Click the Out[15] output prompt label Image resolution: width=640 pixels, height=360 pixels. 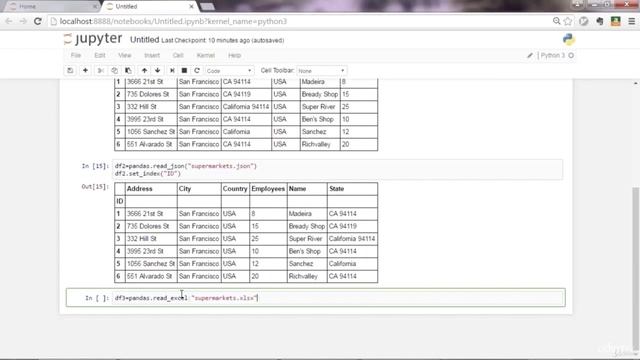coord(95,187)
